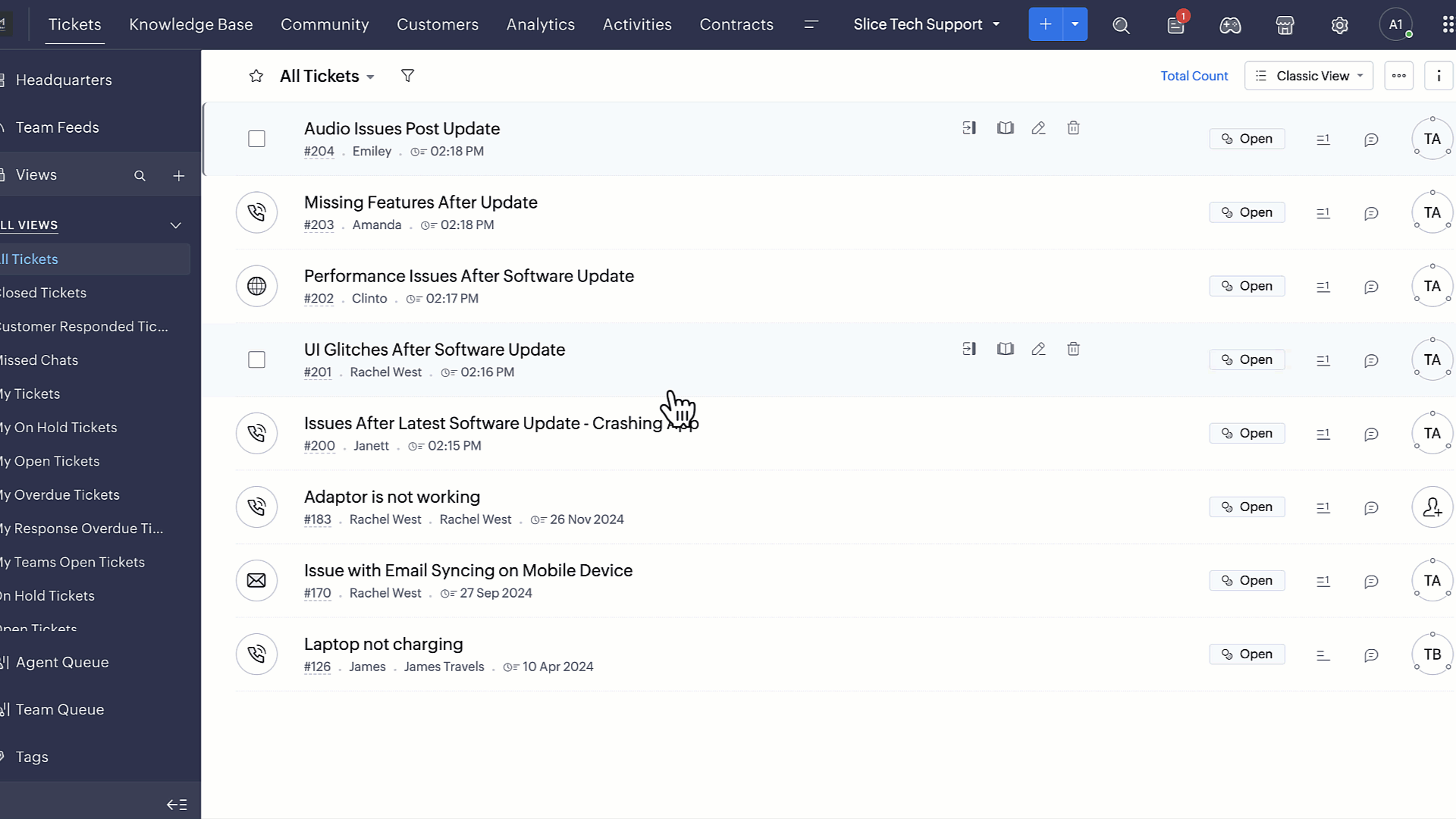Go to Analytics tab

pyautogui.click(x=541, y=24)
